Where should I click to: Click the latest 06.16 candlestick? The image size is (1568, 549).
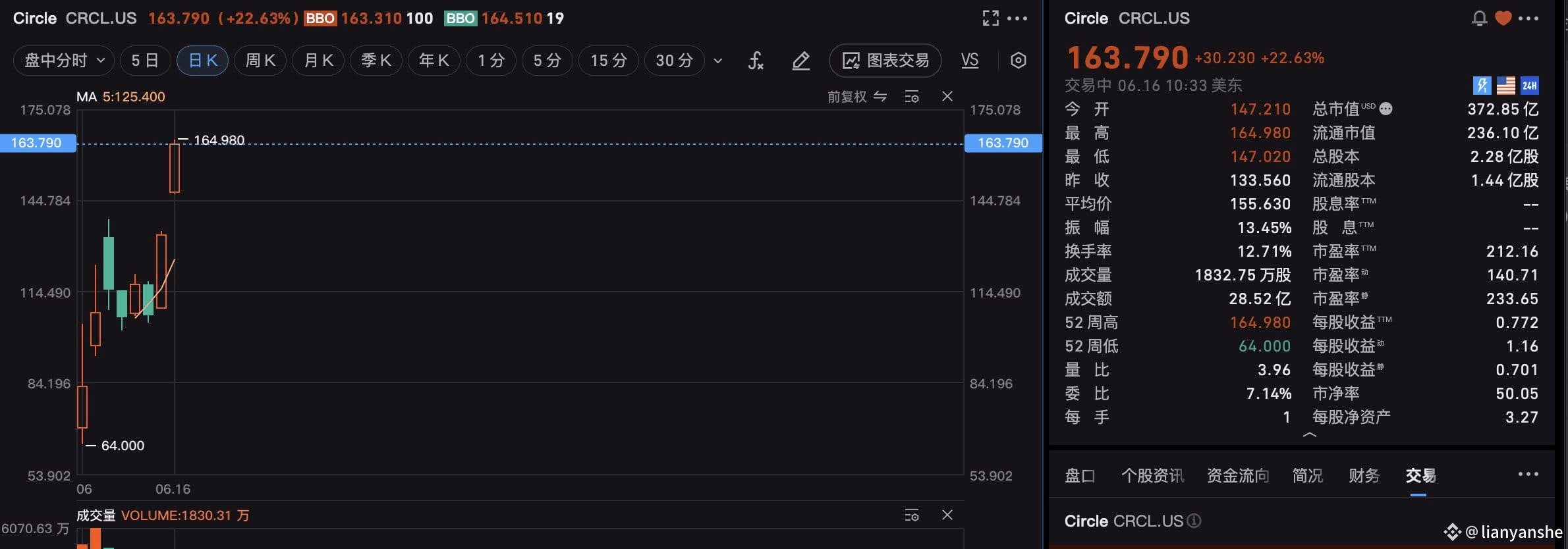175,167
